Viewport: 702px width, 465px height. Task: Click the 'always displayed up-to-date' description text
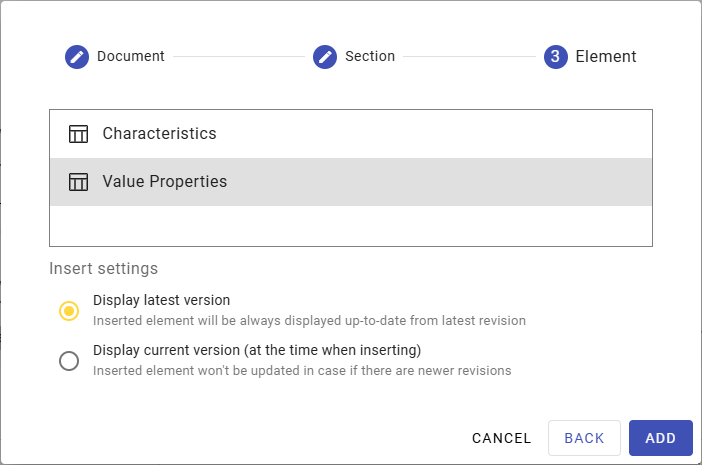coord(309,321)
